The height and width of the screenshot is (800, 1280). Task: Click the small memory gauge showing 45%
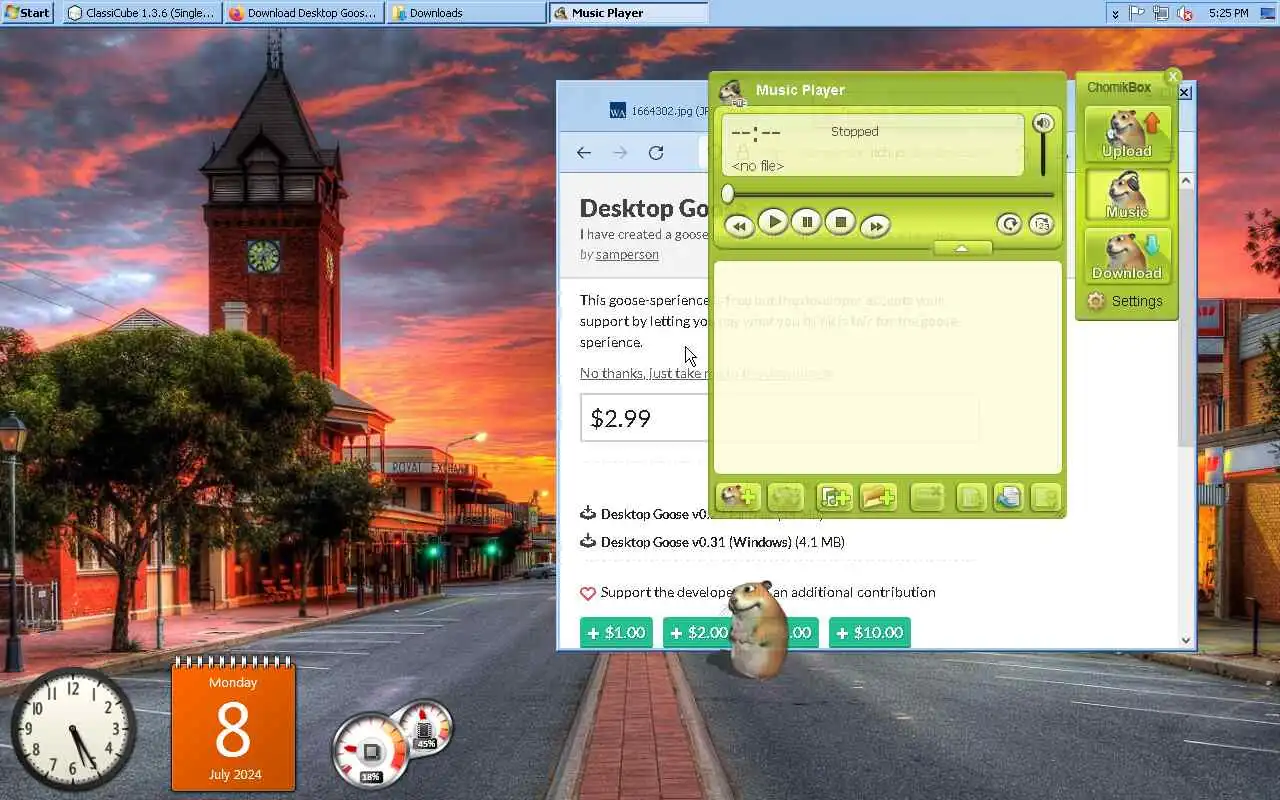pos(425,726)
